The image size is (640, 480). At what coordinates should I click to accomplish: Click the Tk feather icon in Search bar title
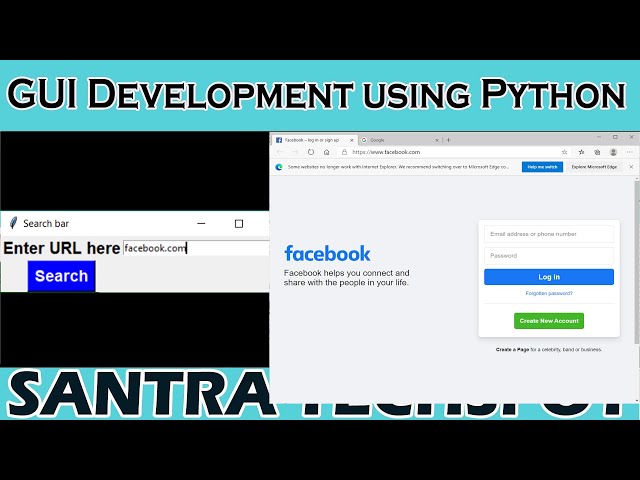coord(13,223)
